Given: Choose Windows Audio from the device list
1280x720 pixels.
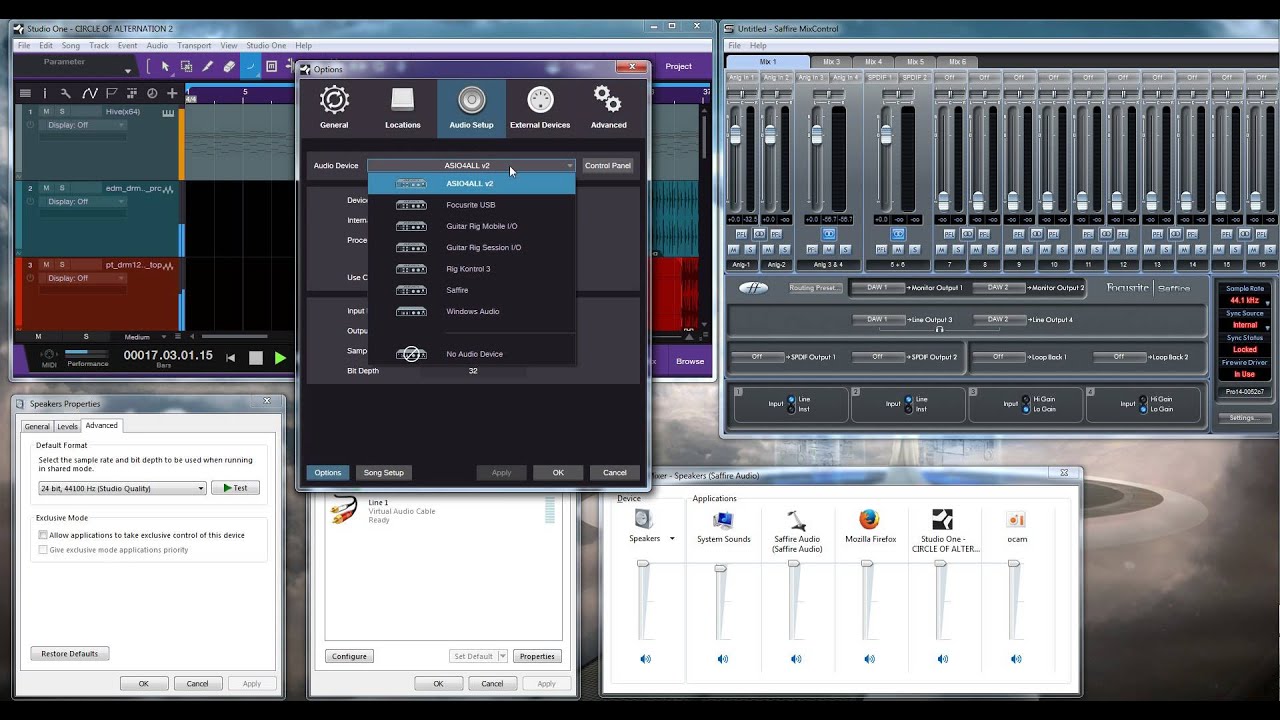Looking at the screenshot, I should (471, 311).
